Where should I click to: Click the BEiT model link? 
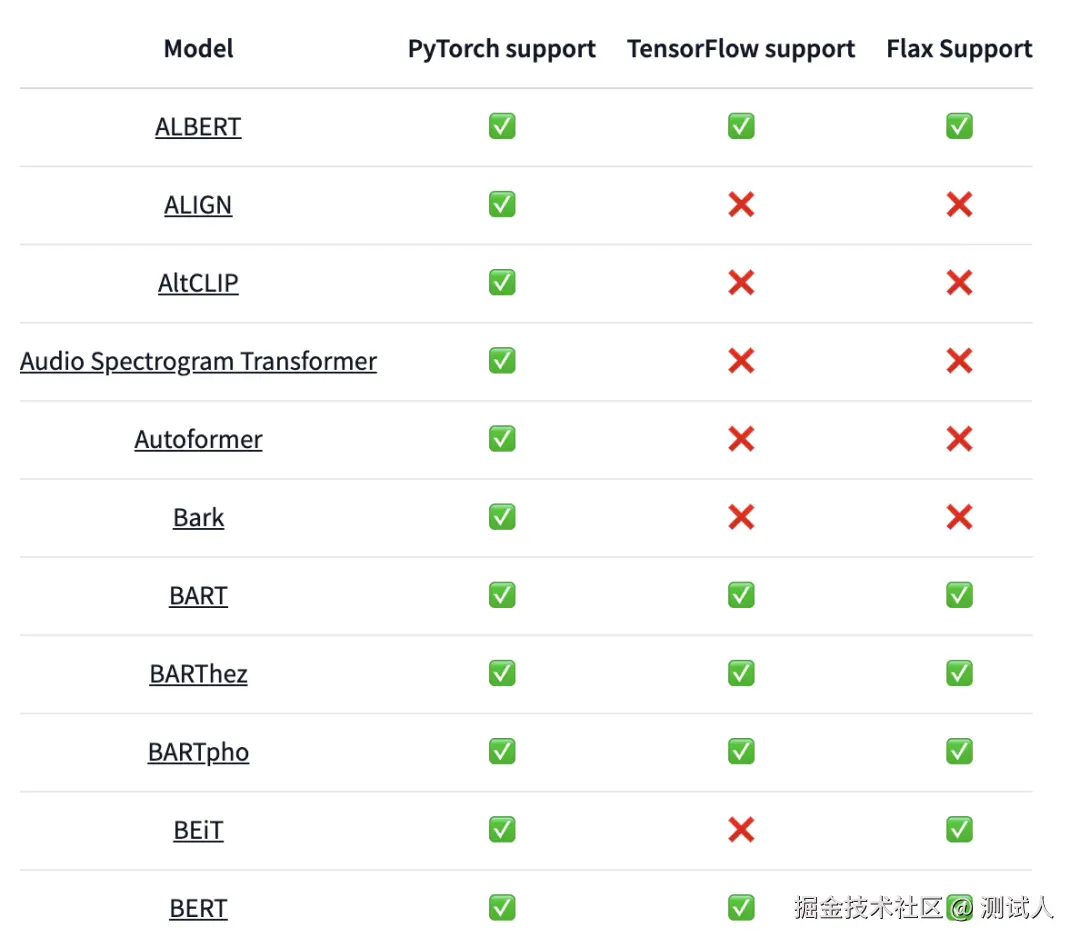pos(198,830)
